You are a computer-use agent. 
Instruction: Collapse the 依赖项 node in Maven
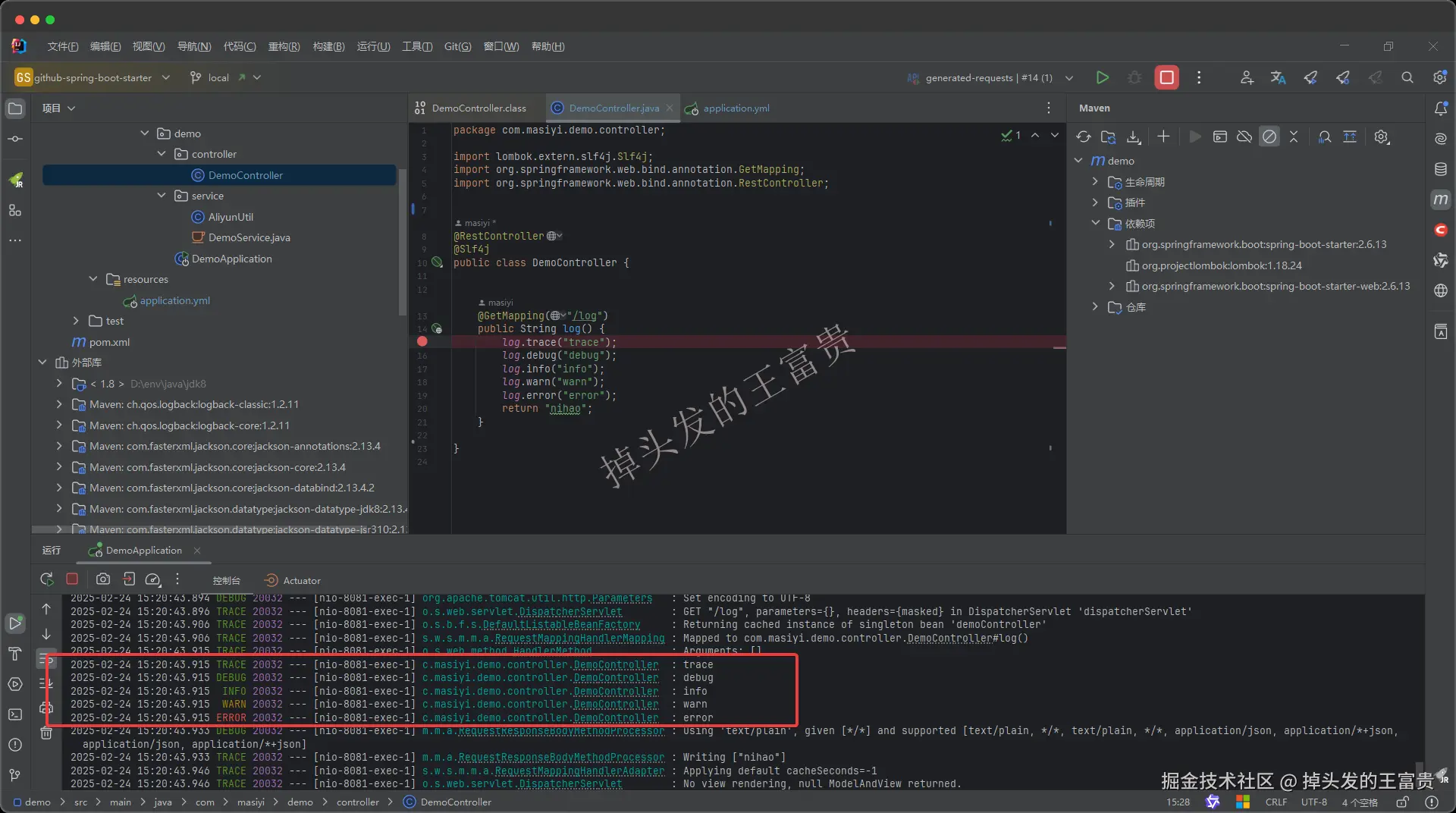(x=1095, y=224)
